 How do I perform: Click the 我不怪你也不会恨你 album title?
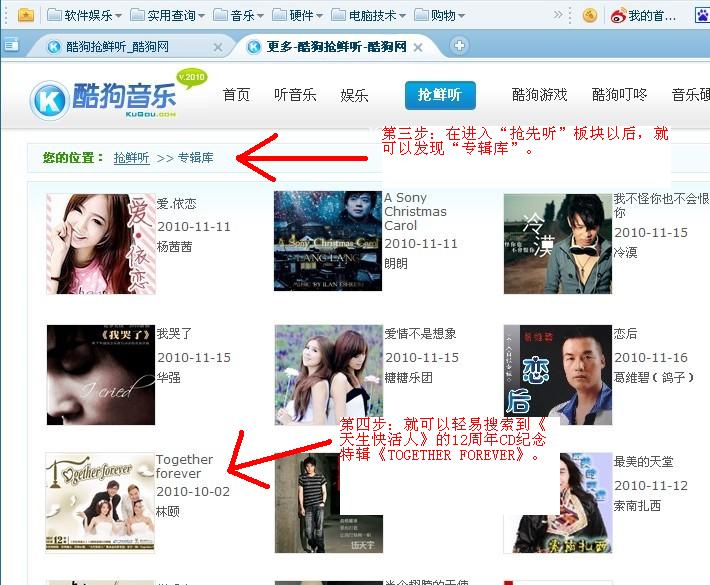click(x=662, y=205)
